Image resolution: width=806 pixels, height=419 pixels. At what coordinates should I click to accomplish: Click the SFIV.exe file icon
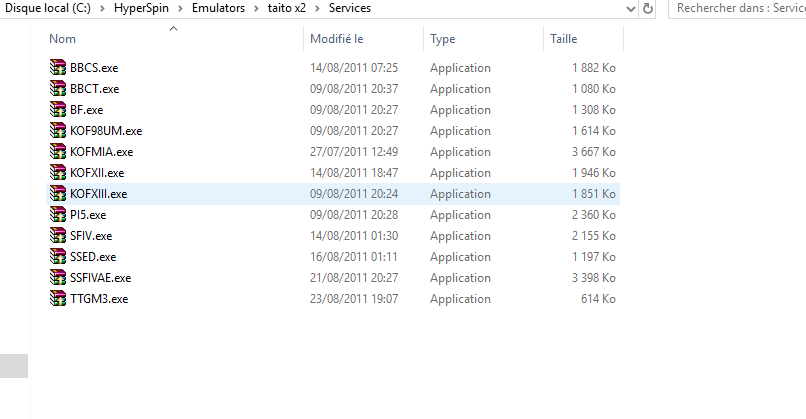[58, 235]
